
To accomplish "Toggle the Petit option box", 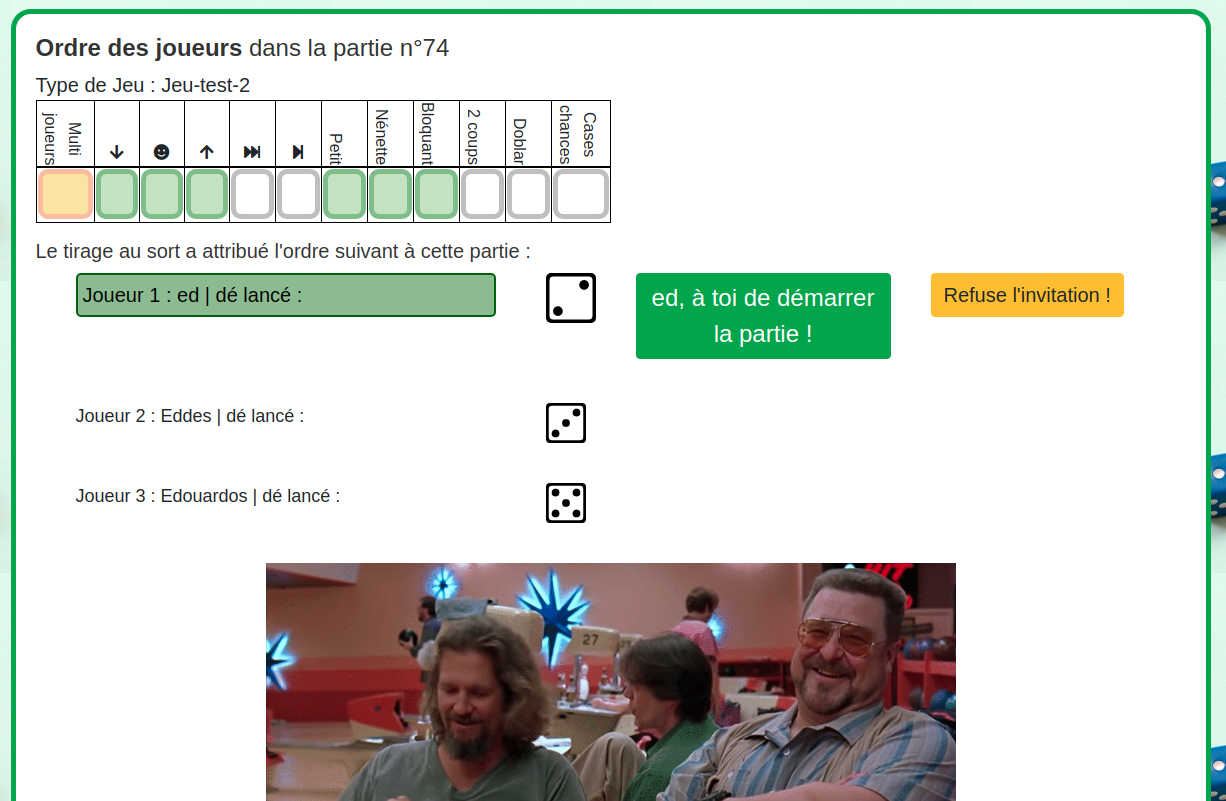I will pos(345,194).
